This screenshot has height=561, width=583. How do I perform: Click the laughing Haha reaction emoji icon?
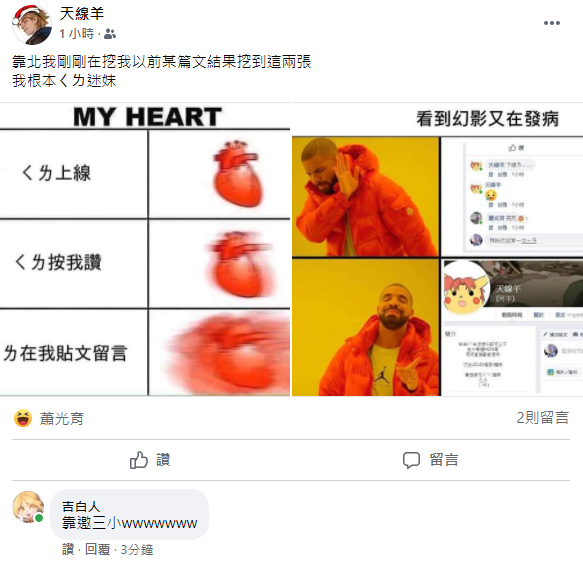coord(23,418)
